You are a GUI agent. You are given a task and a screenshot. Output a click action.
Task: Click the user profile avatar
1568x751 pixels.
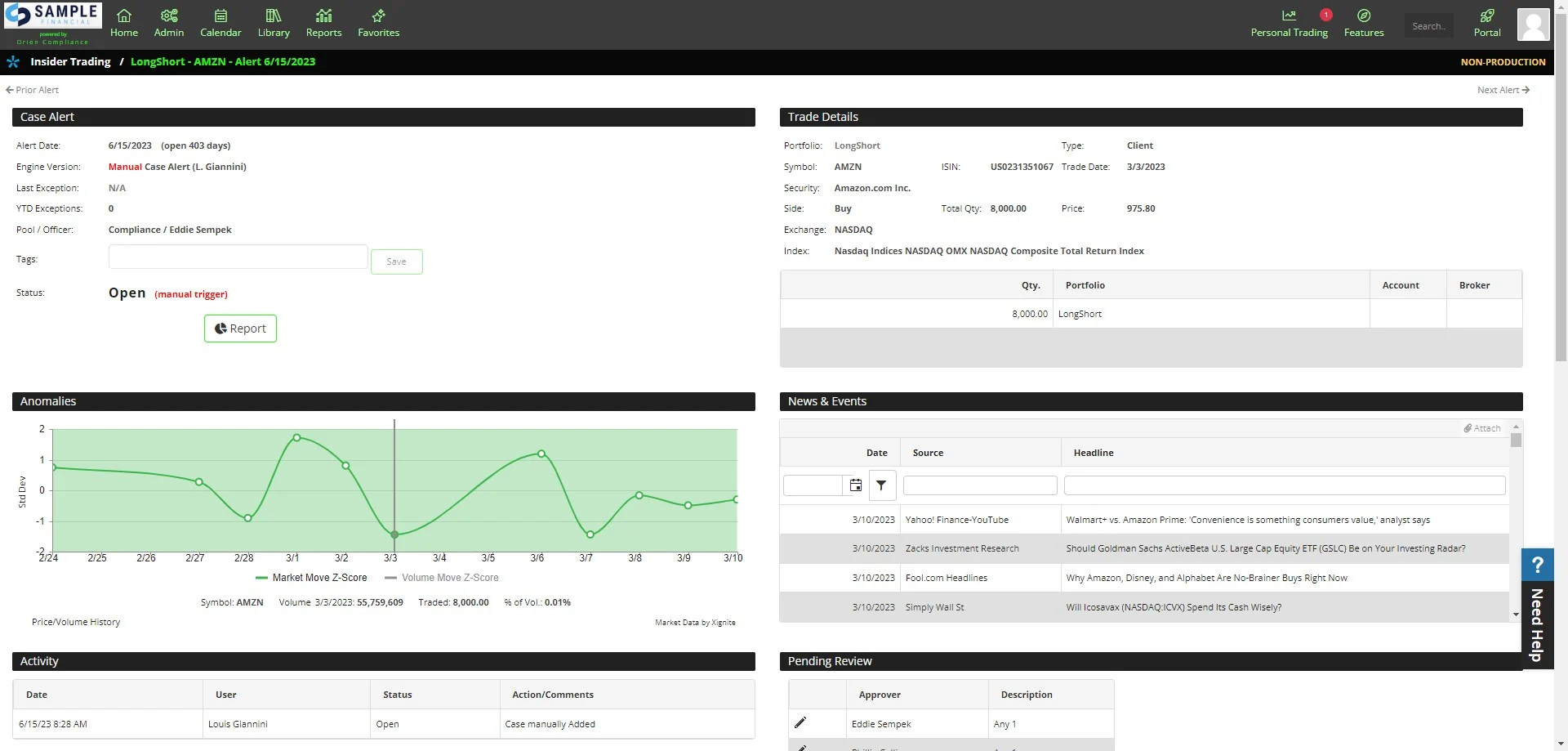coord(1533,25)
